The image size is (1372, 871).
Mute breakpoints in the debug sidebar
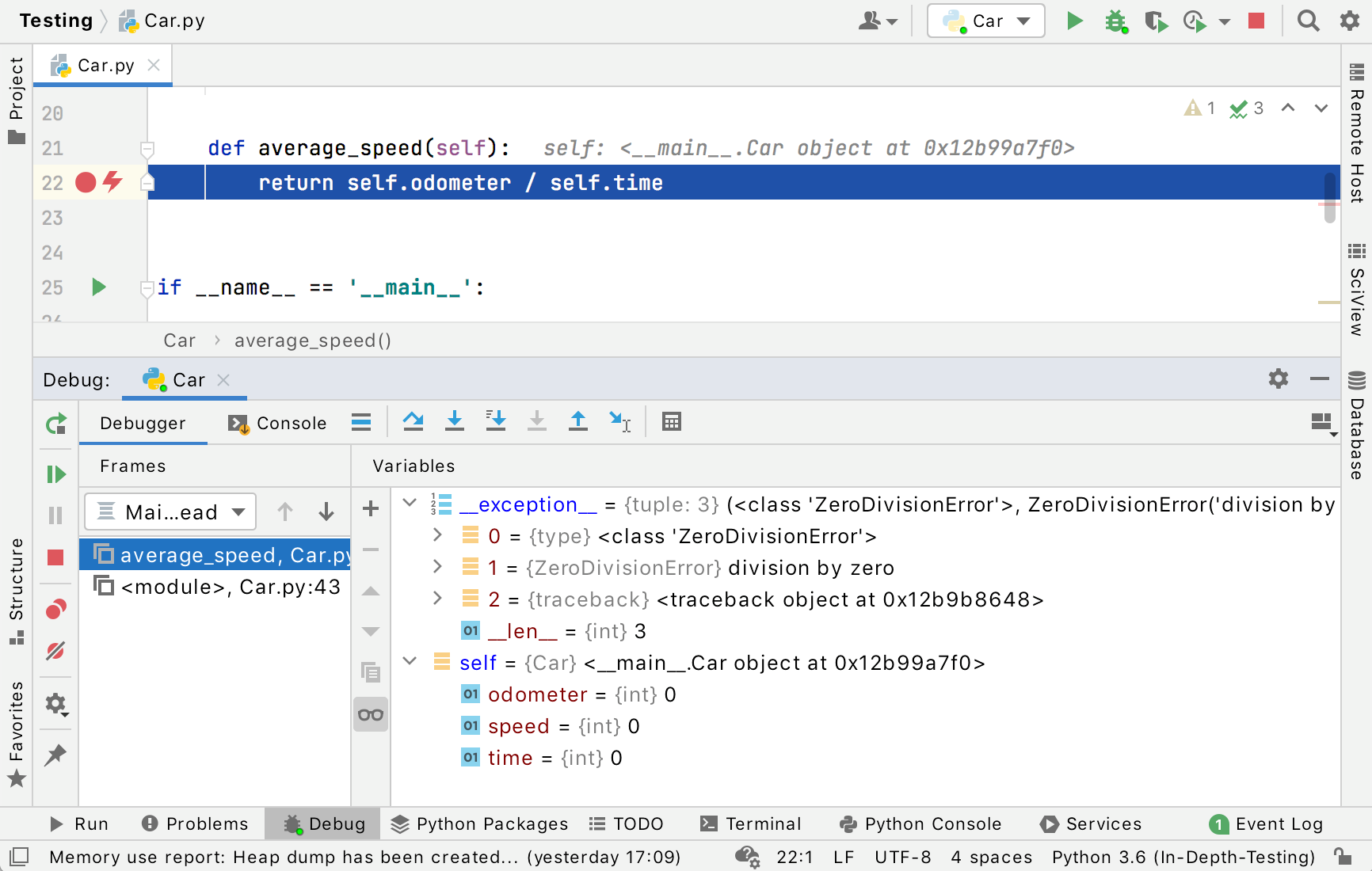point(55,651)
